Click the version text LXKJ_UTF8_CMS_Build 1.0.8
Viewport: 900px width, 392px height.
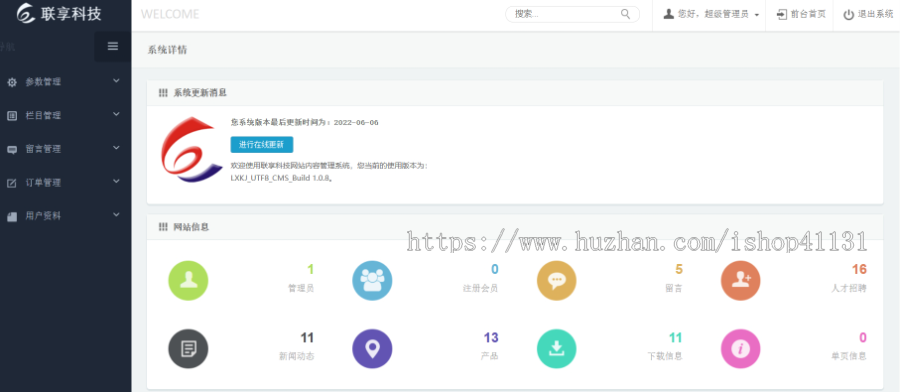click(x=281, y=178)
